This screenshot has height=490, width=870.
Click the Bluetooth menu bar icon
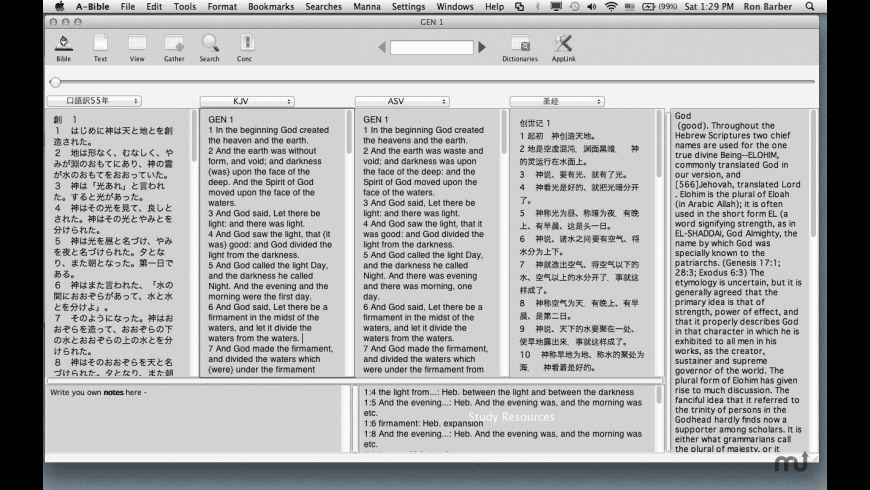click(x=537, y=7)
